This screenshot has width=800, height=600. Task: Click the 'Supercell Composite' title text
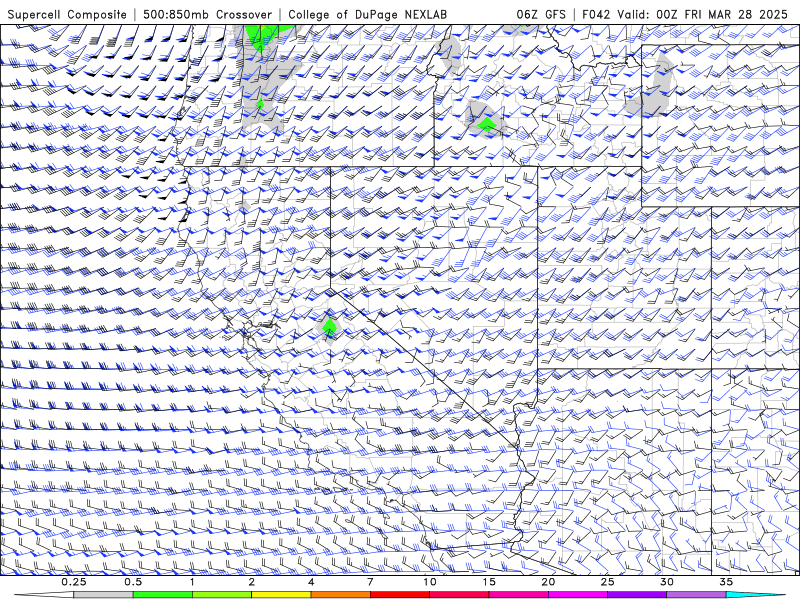pyautogui.click(x=67, y=14)
